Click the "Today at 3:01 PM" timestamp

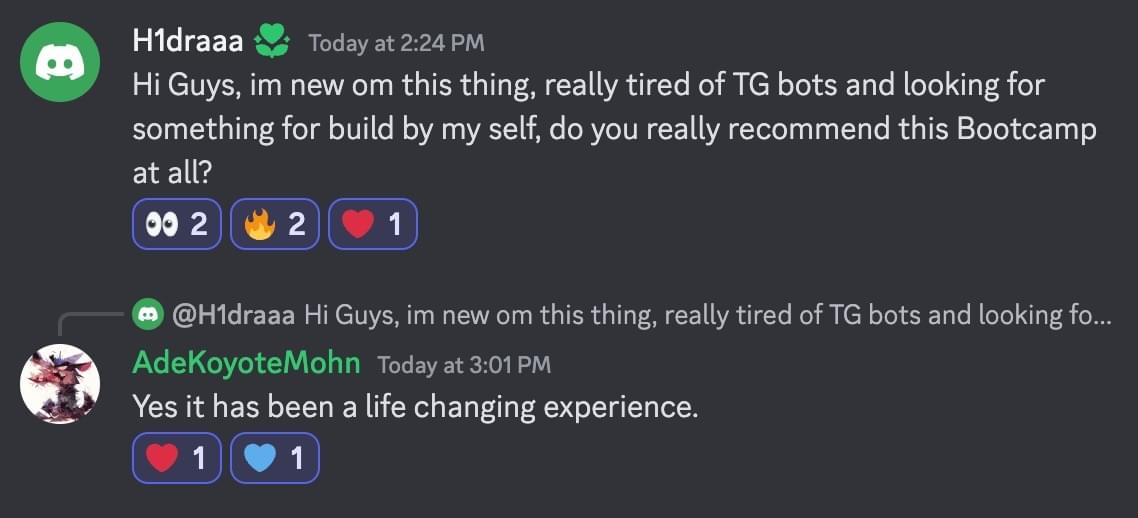click(464, 365)
